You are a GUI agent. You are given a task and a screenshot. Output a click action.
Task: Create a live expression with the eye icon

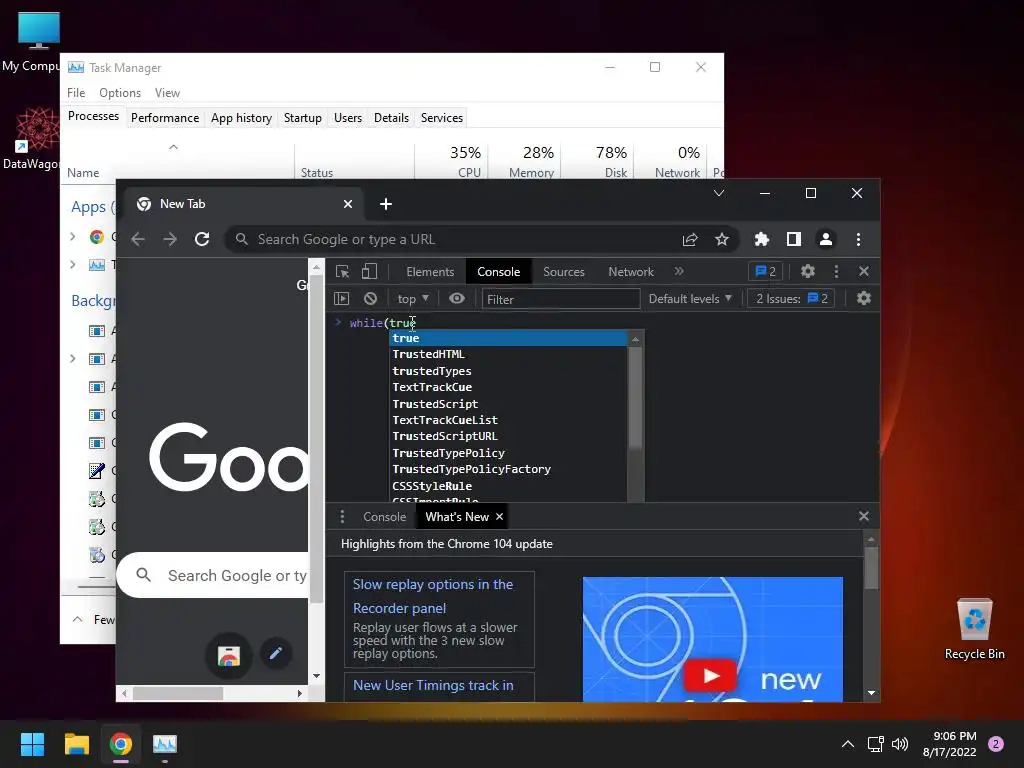pyautogui.click(x=457, y=298)
